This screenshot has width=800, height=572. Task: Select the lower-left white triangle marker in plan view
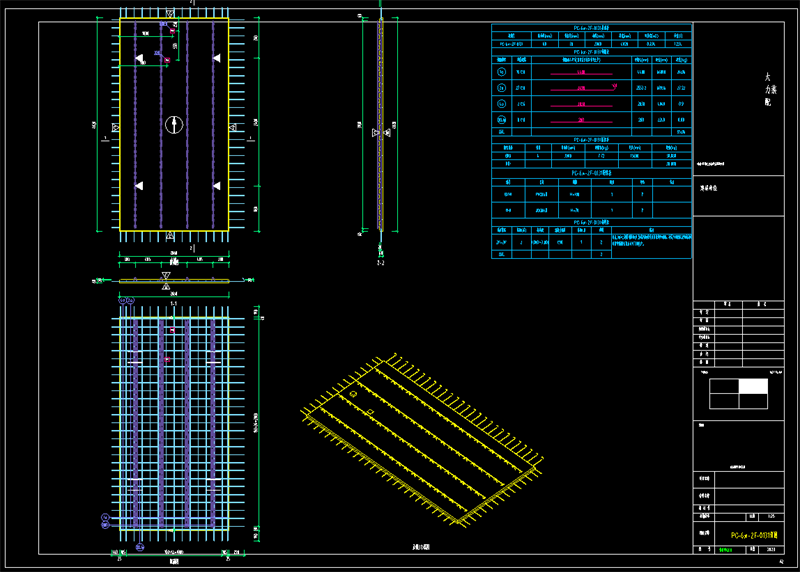[x=139, y=186]
